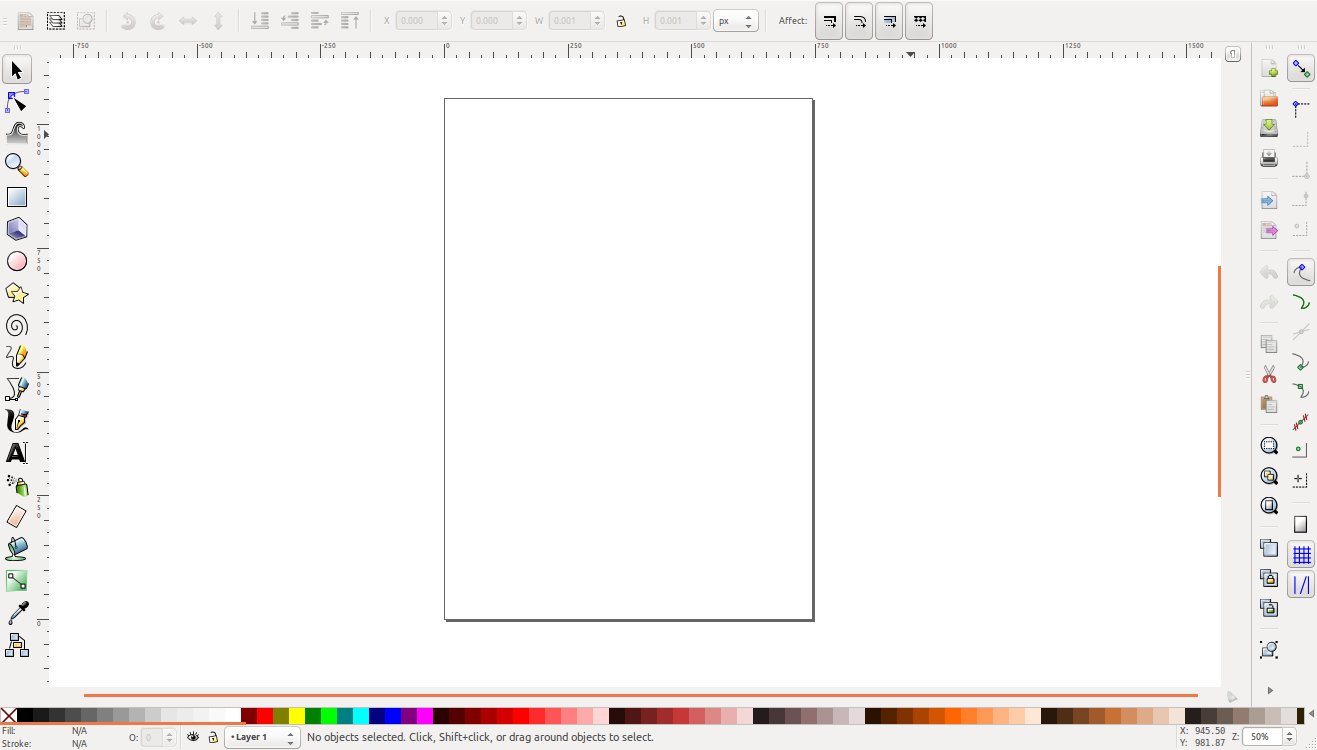This screenshot has height=750, width=1317.
Task: Pick the cyan palette swatch
Action: (361, 716)
